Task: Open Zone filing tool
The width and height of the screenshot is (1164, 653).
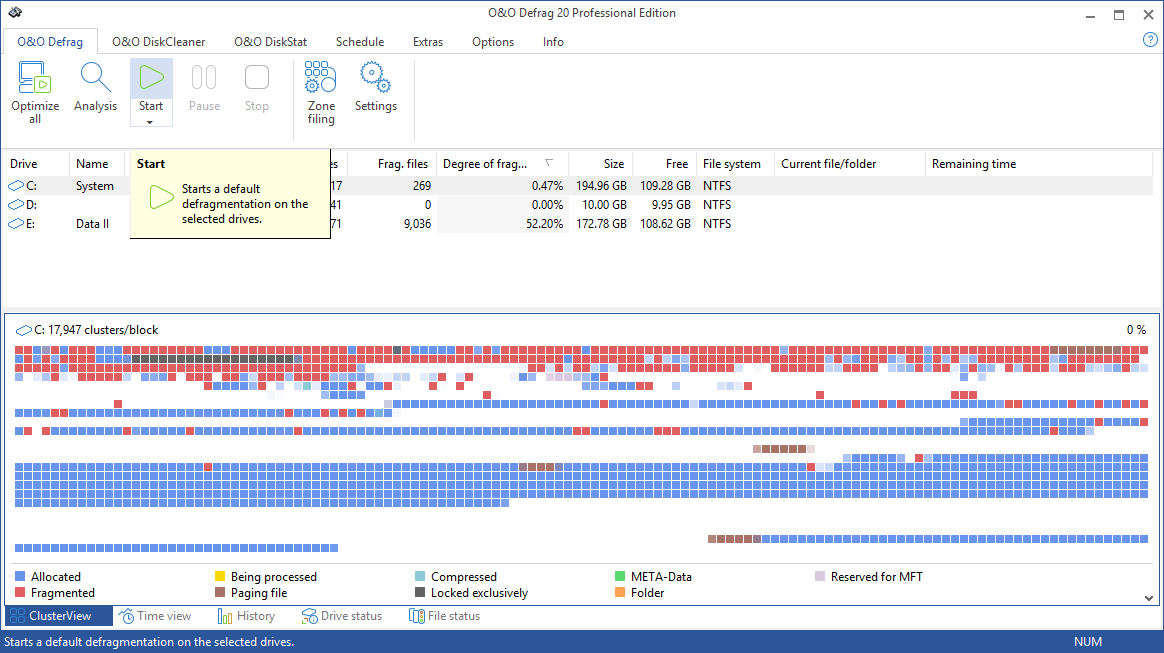Action: tap(321, 78)
